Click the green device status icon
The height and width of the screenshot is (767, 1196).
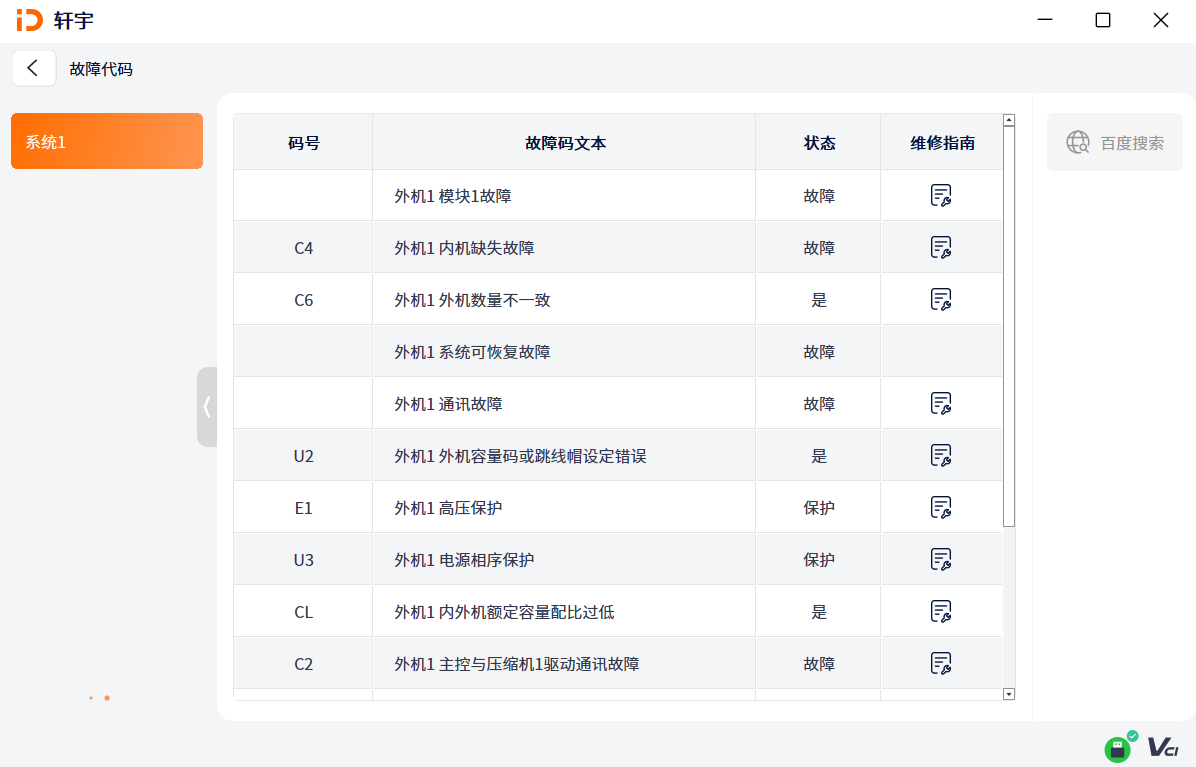point(1118,748)
